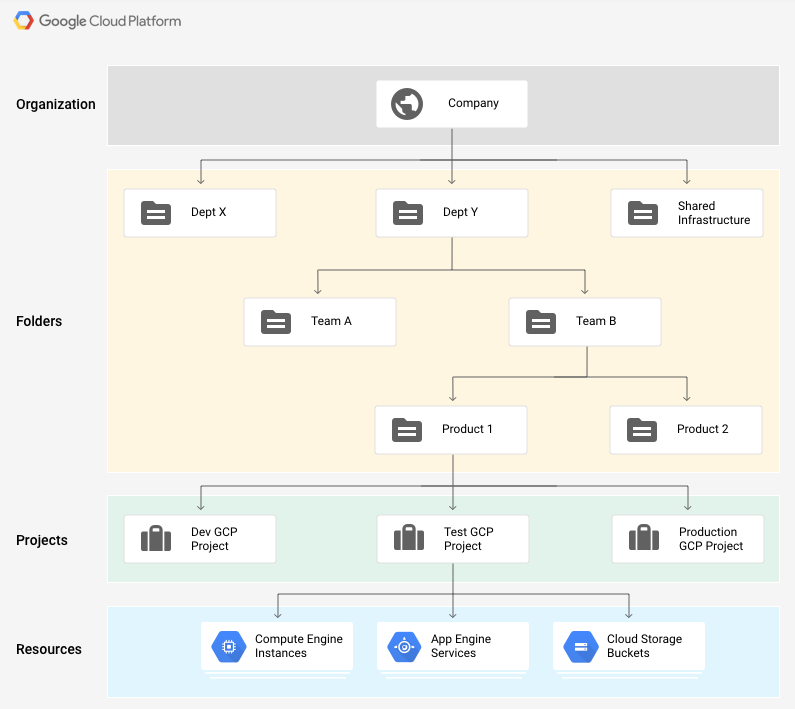Select the App Engine Services icon

point(404,647)
